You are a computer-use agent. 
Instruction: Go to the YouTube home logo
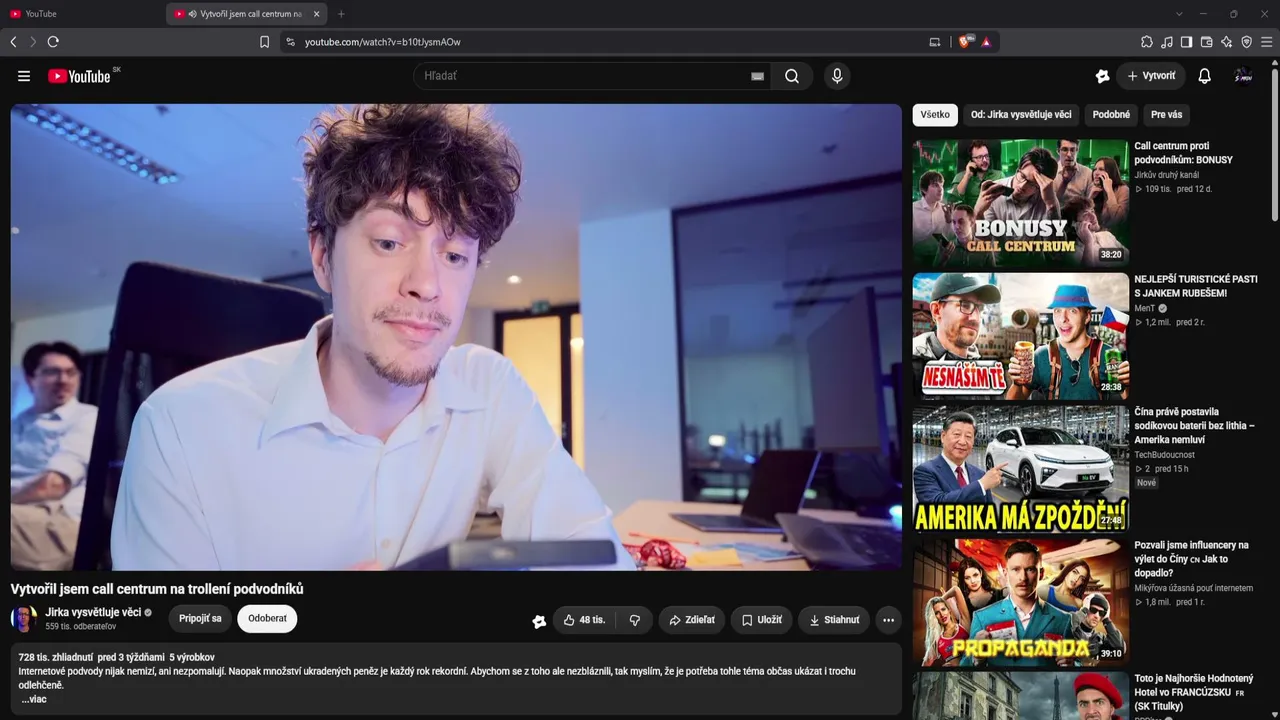[x=79, y=76]
